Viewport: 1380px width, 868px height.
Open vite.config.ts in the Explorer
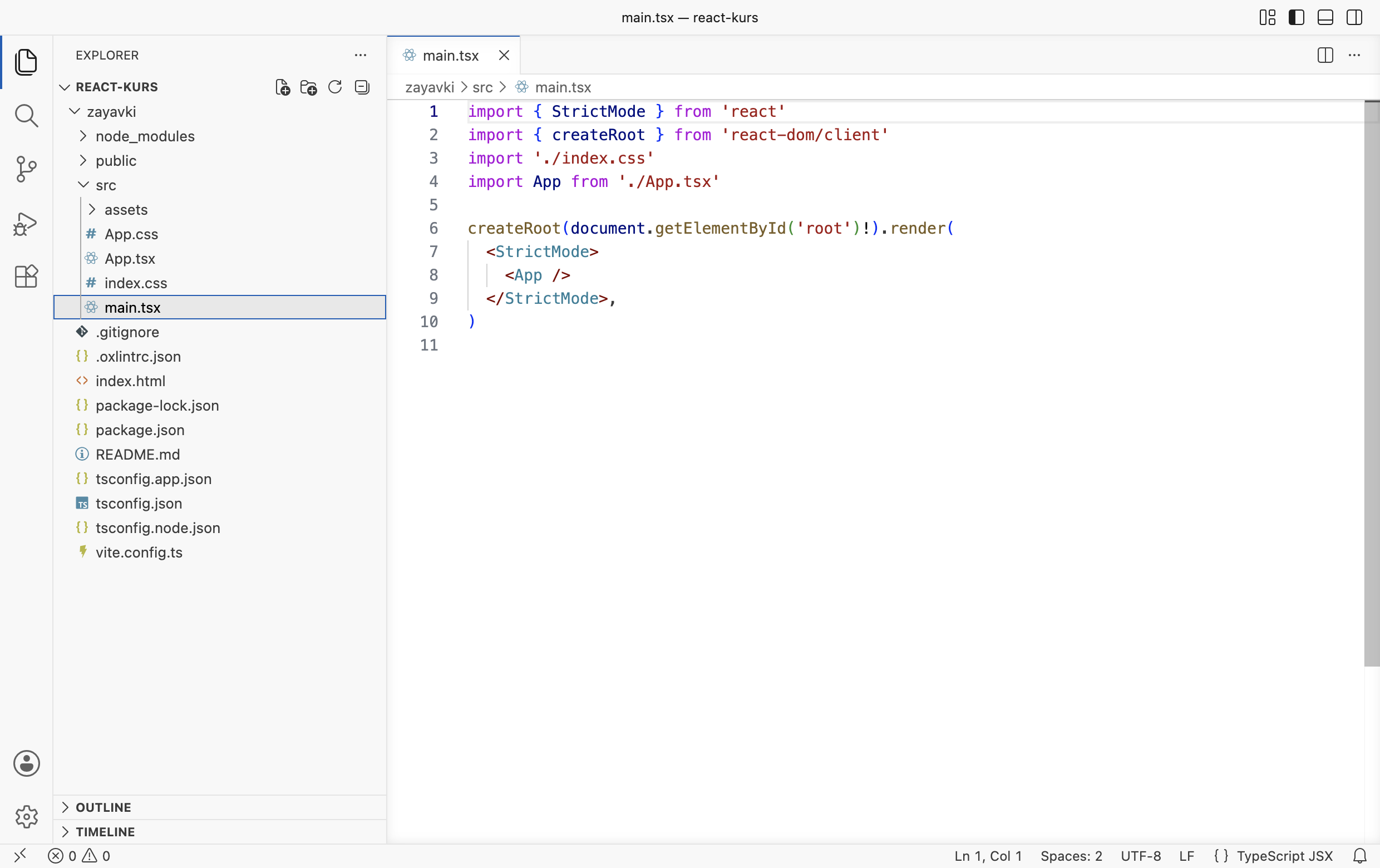click(220, 553)
